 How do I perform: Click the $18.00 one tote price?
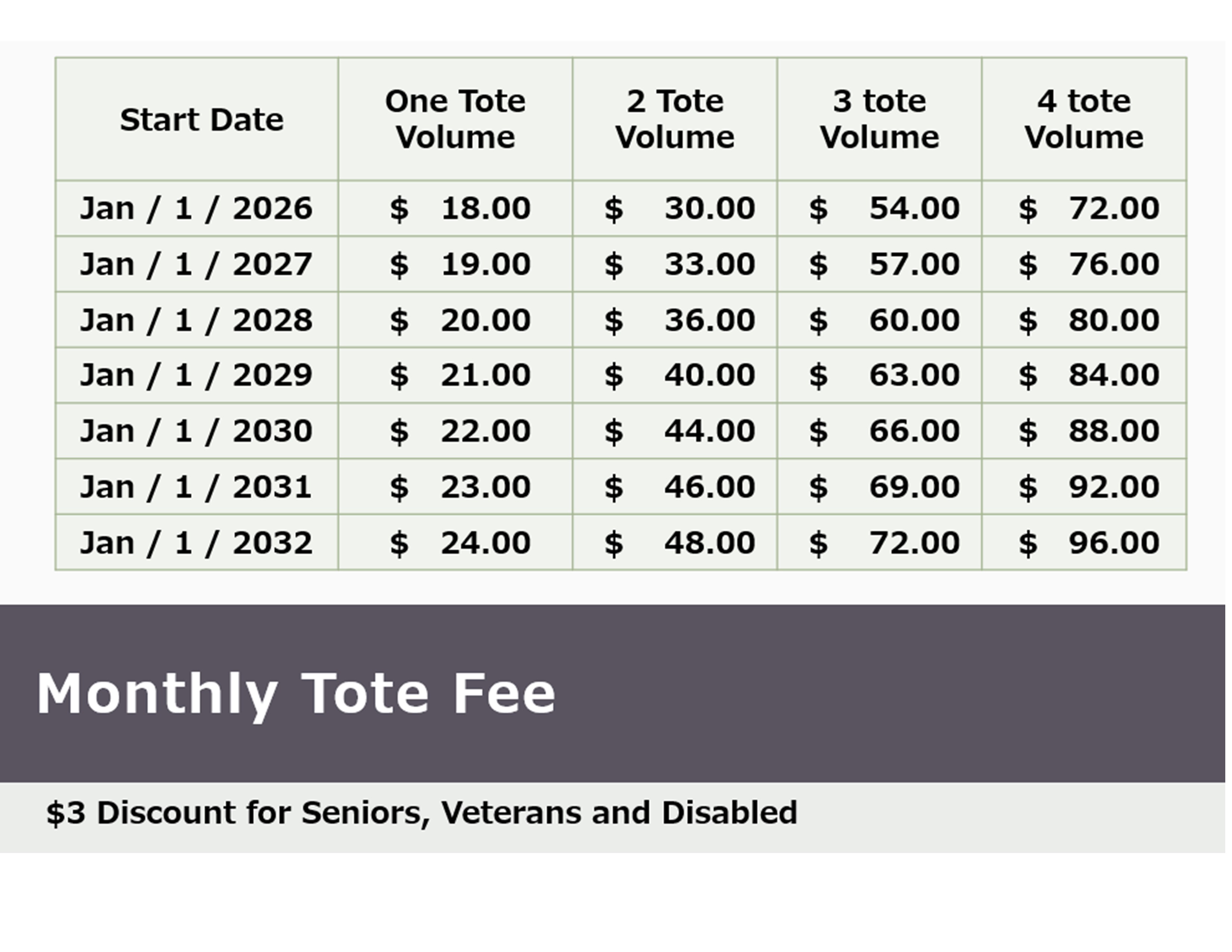tap(460, 208)
